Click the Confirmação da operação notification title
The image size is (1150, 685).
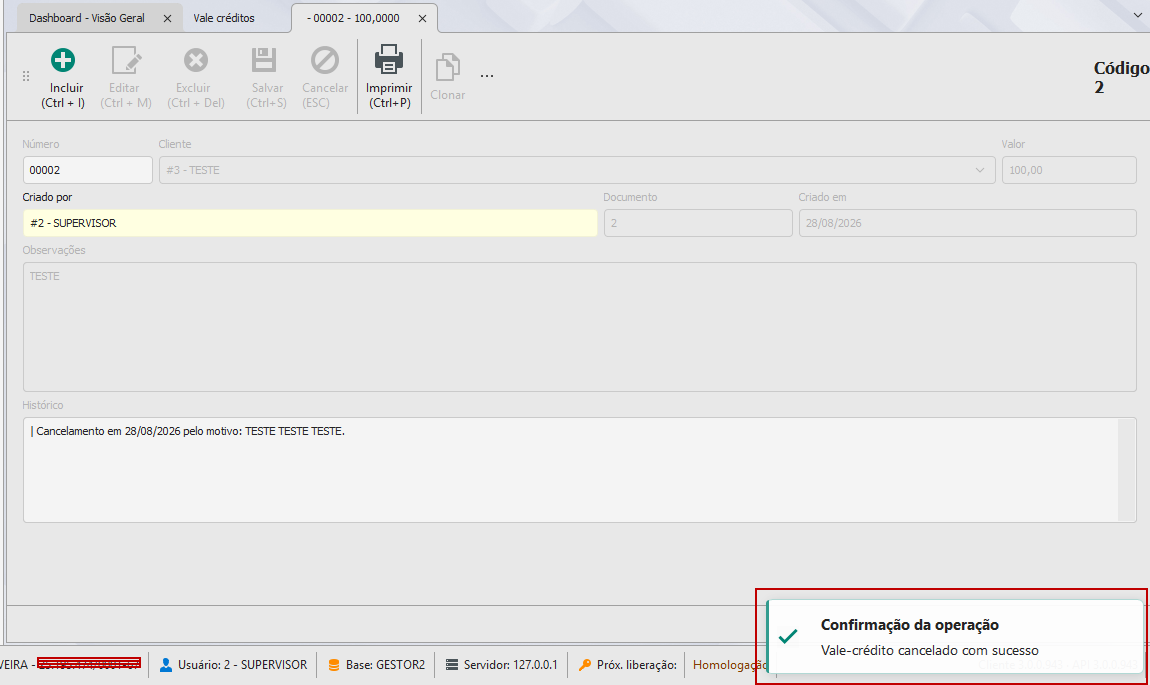(909, 625)
